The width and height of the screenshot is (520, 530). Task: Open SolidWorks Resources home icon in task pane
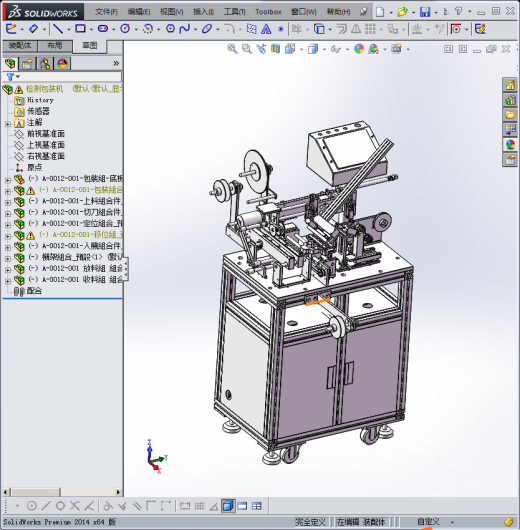click(x=510, y=85)
